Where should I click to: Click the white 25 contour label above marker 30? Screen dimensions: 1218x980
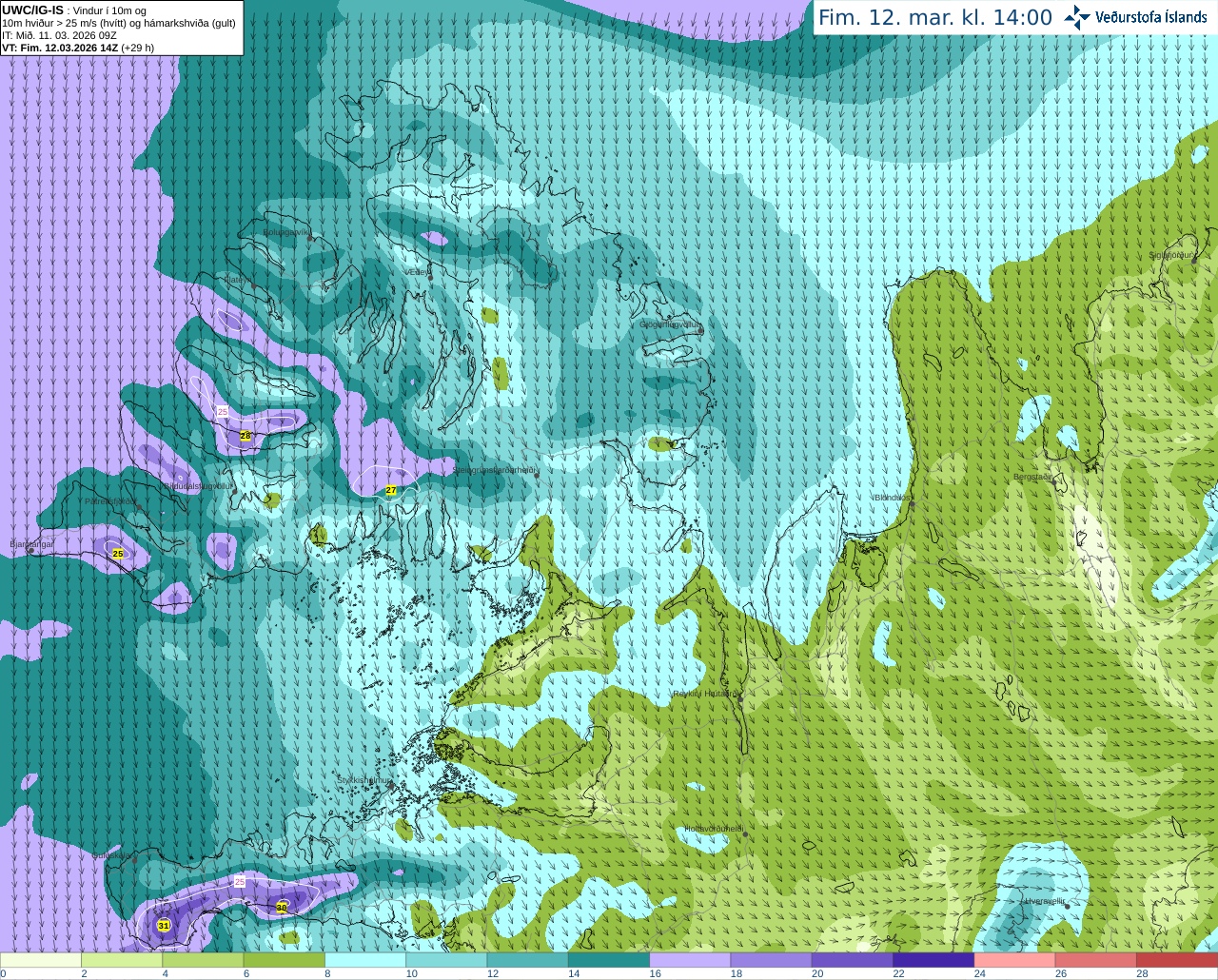coord(240,882)
